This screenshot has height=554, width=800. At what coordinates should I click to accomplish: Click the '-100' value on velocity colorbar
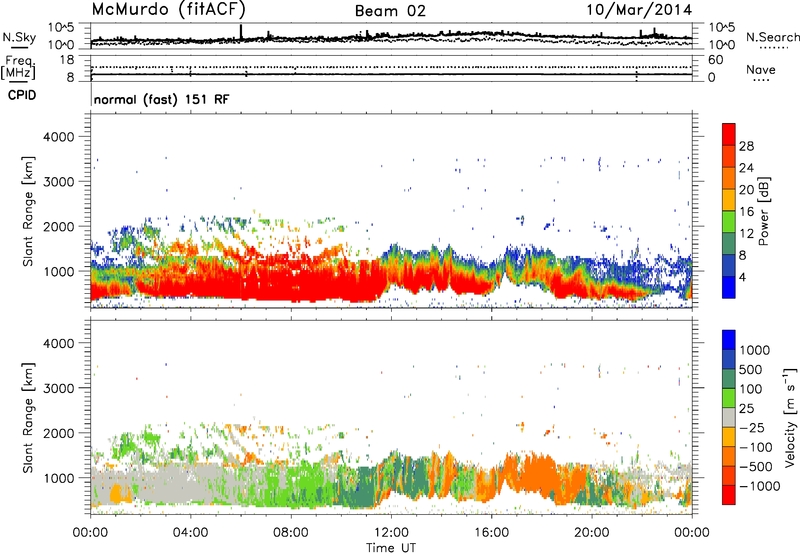(x=756, y=447)
